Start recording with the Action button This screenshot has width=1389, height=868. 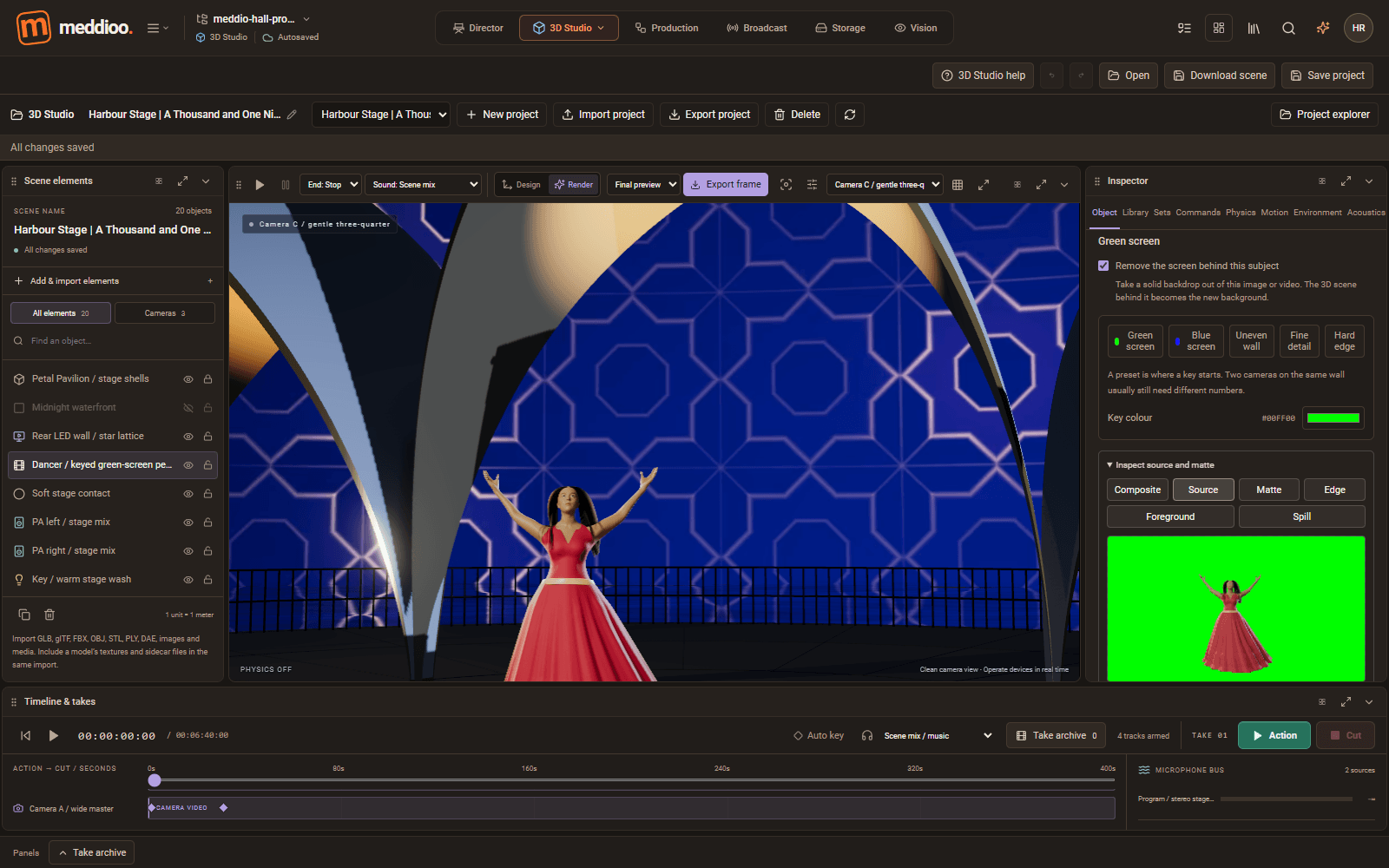[x=1274, y=735]
